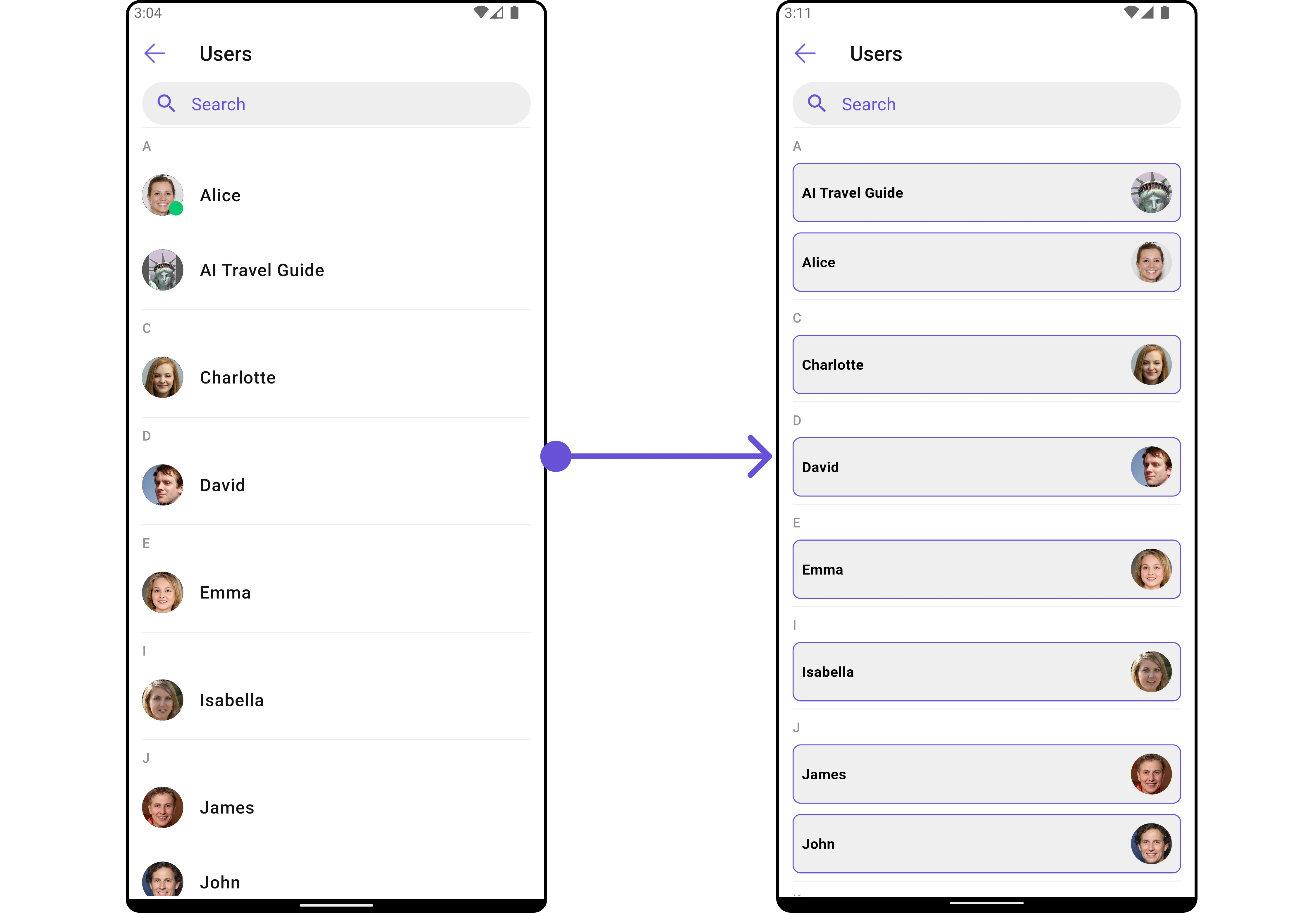The width and height of the screenshot is (1316, 913).
Task: Click the purple arrow between the screens
Action: point(658,456)
